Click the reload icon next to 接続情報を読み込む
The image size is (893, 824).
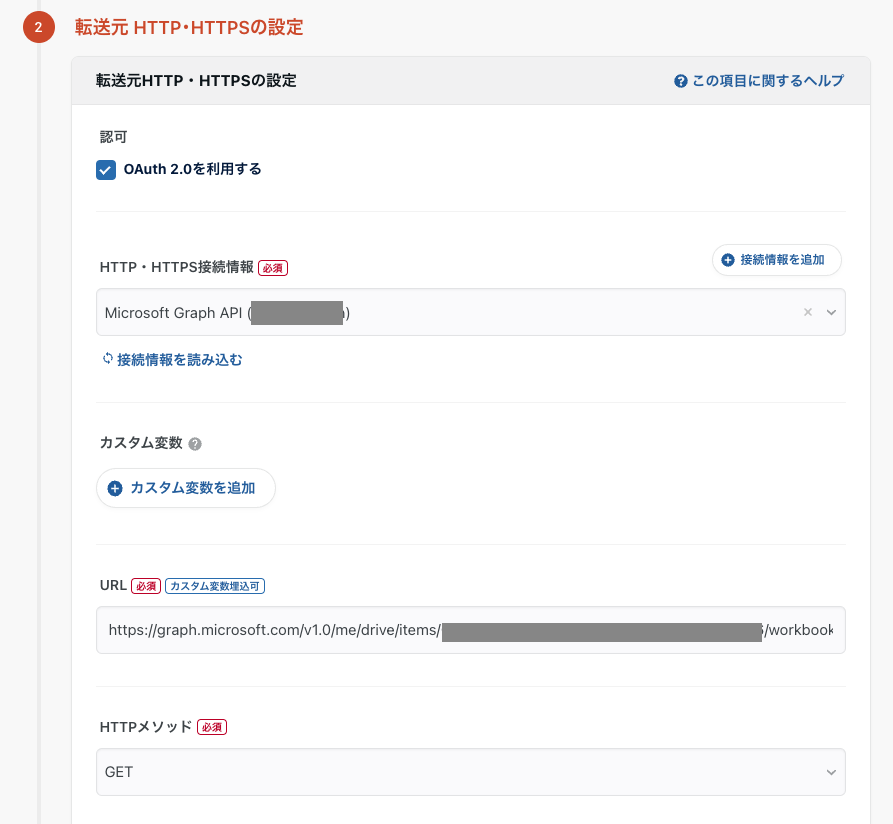click(x=106, y=357)
